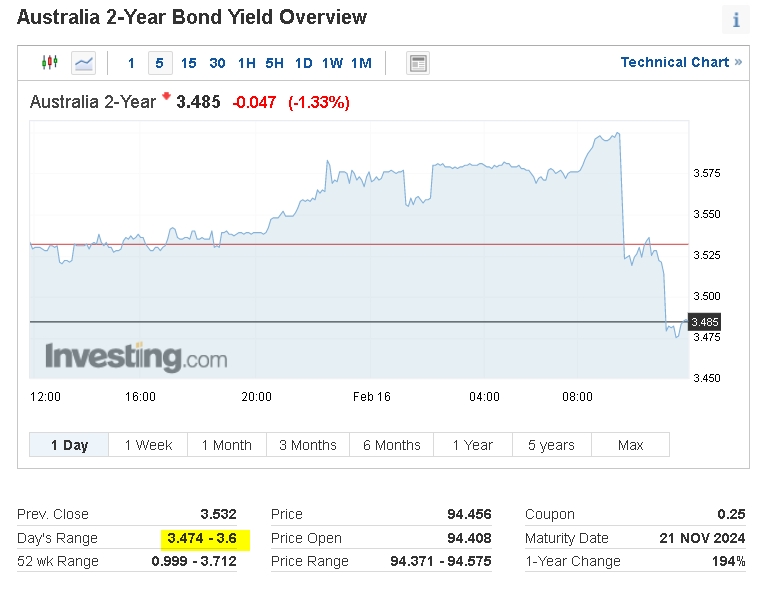Open the Technical Chart link
Image resolution: width=765 pixels, height=592 pixels.
click(x=681, y=62)
